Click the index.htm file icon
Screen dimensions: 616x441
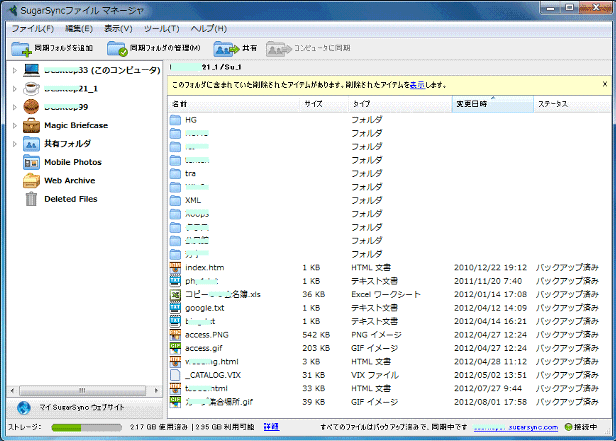click(175, 268)
